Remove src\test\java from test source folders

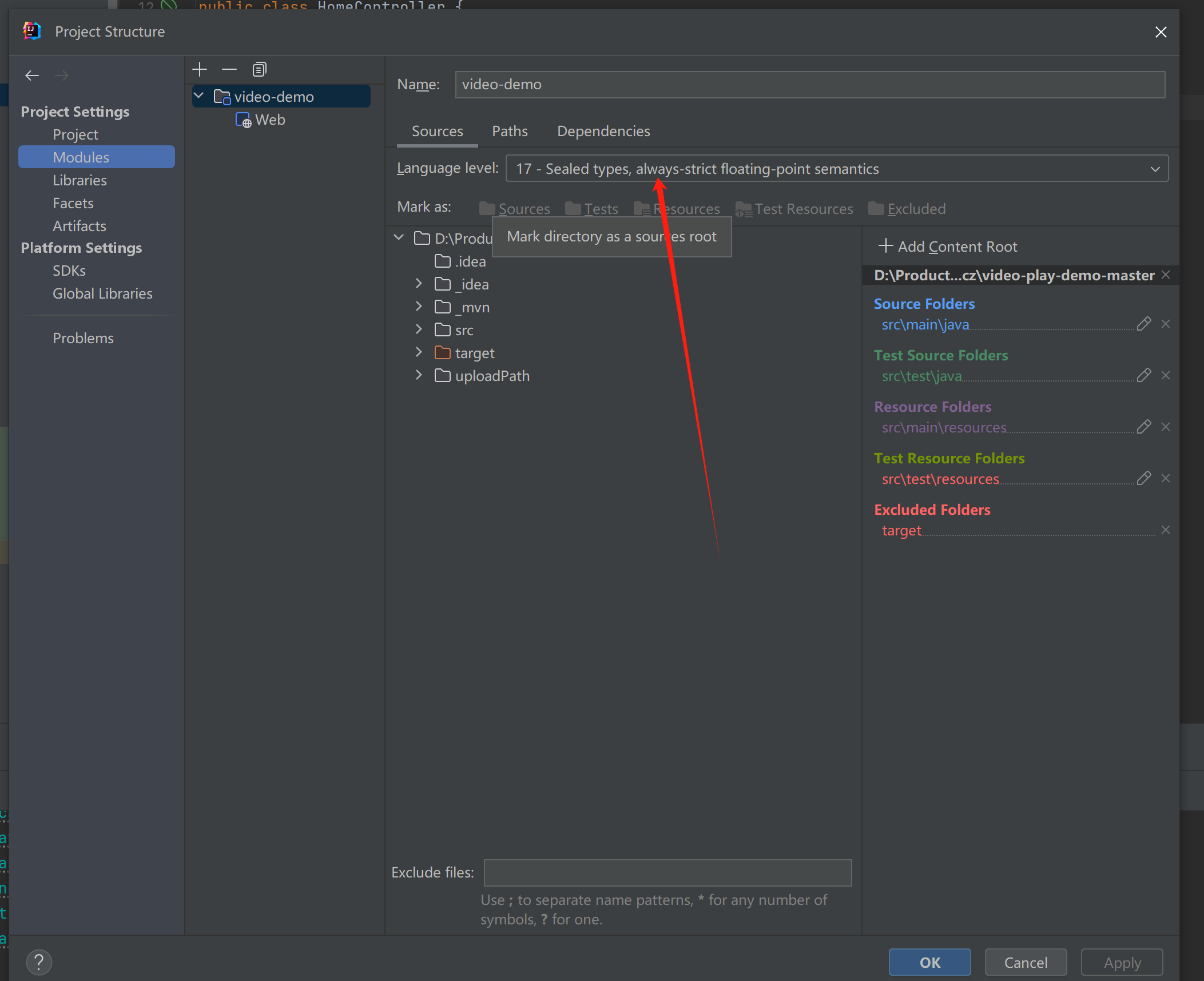pos(1166,375)
